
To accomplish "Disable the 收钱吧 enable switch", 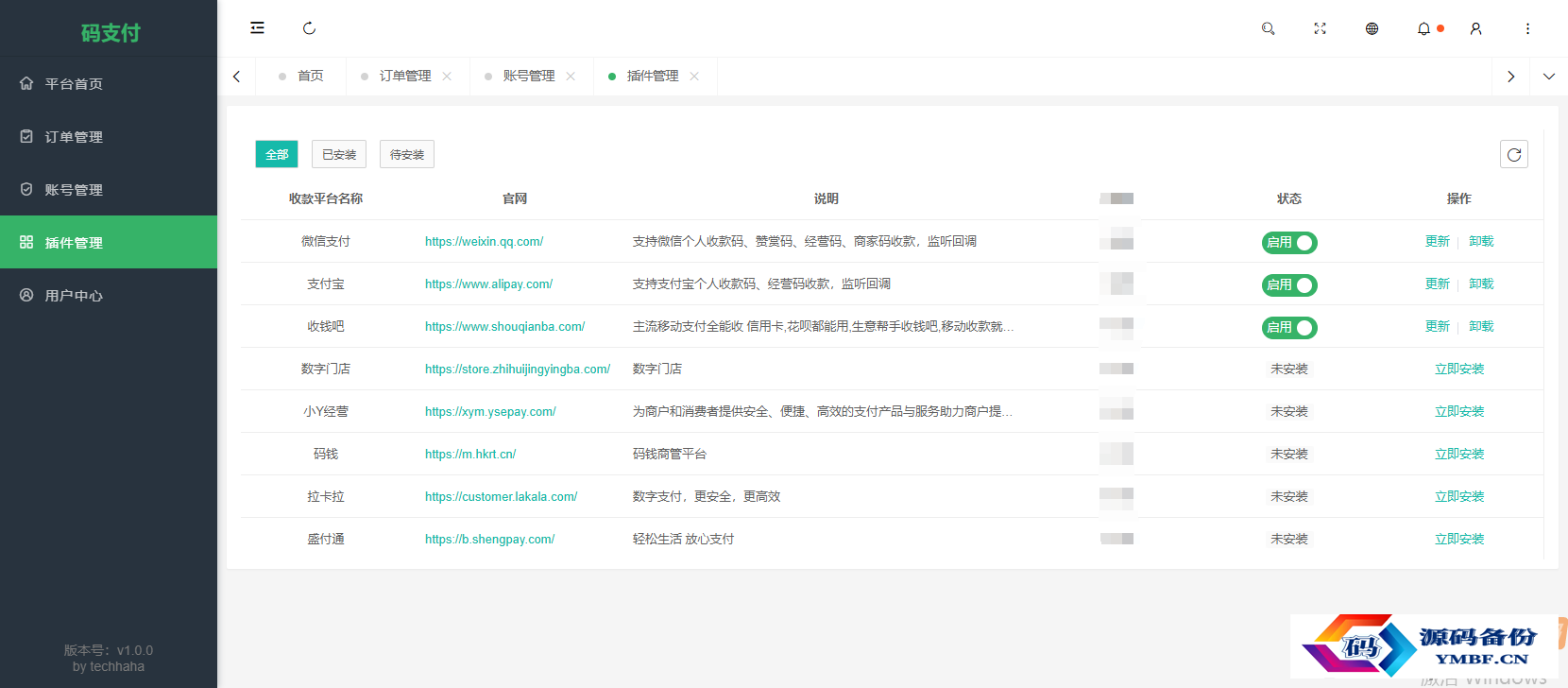I will 1289,327.
